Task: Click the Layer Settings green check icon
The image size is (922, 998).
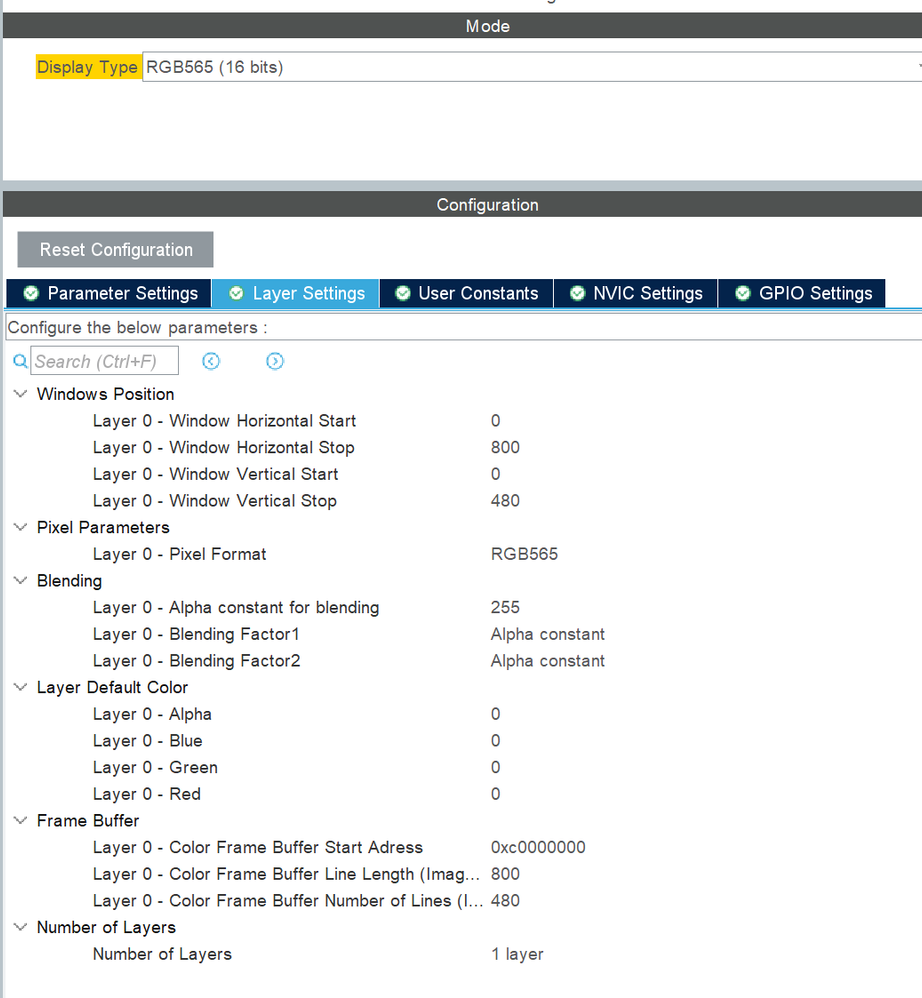Action: click(x=236, y=293)
